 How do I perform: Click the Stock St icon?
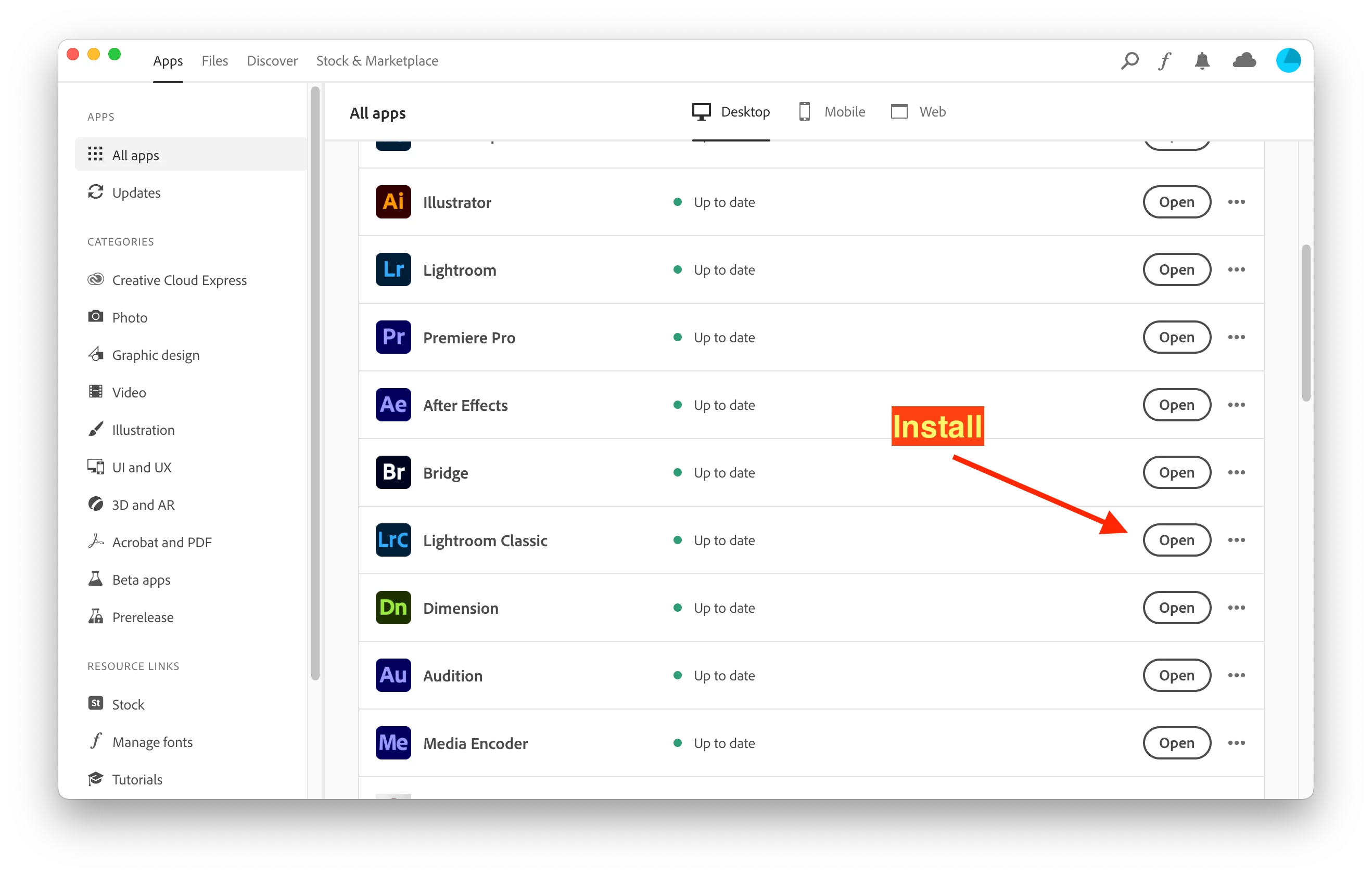[96, 703]
